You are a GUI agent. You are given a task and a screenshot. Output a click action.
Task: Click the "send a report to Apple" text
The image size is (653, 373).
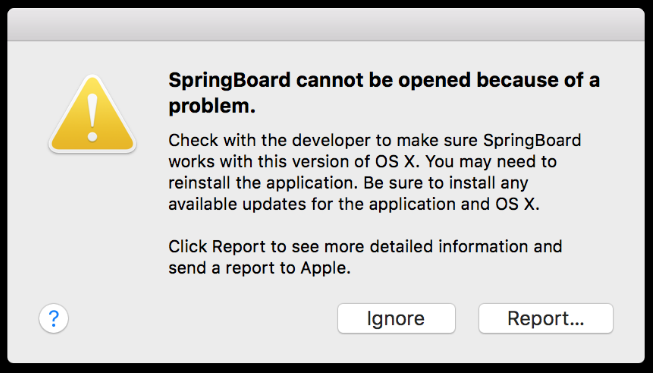(x=259, y=269)
